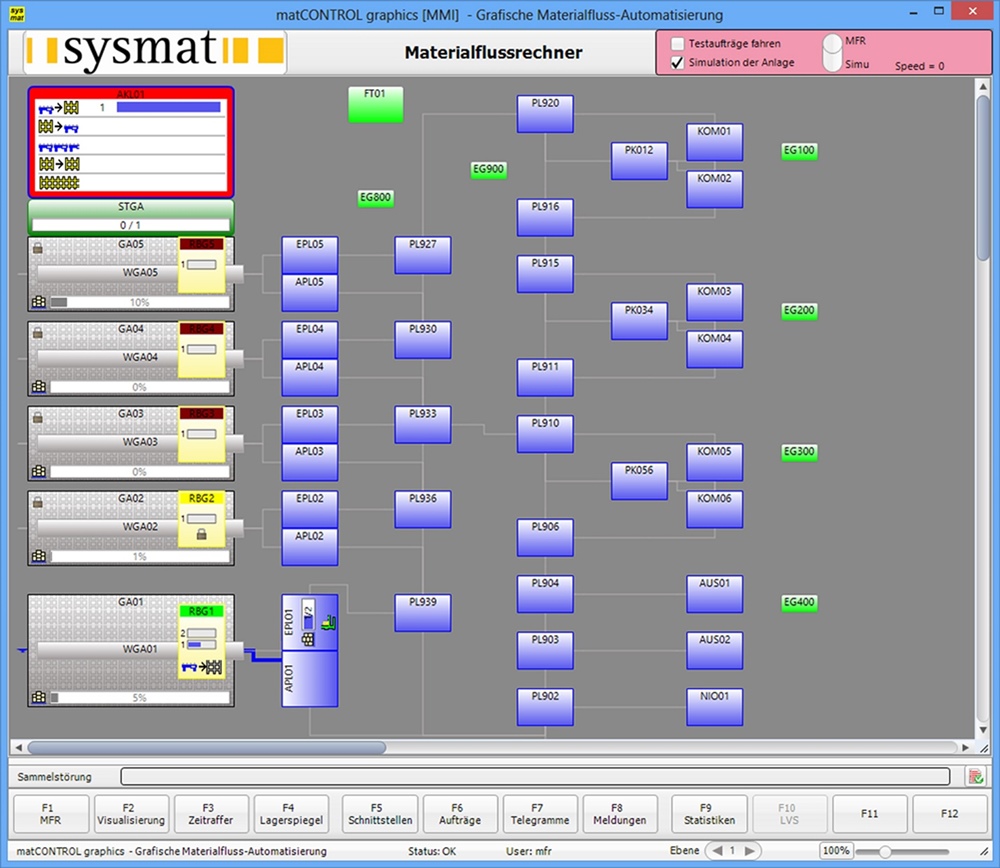Adjust the zoom slider in status bar
The width and height of the screenshot is (1000, 868).
point(885,851)
